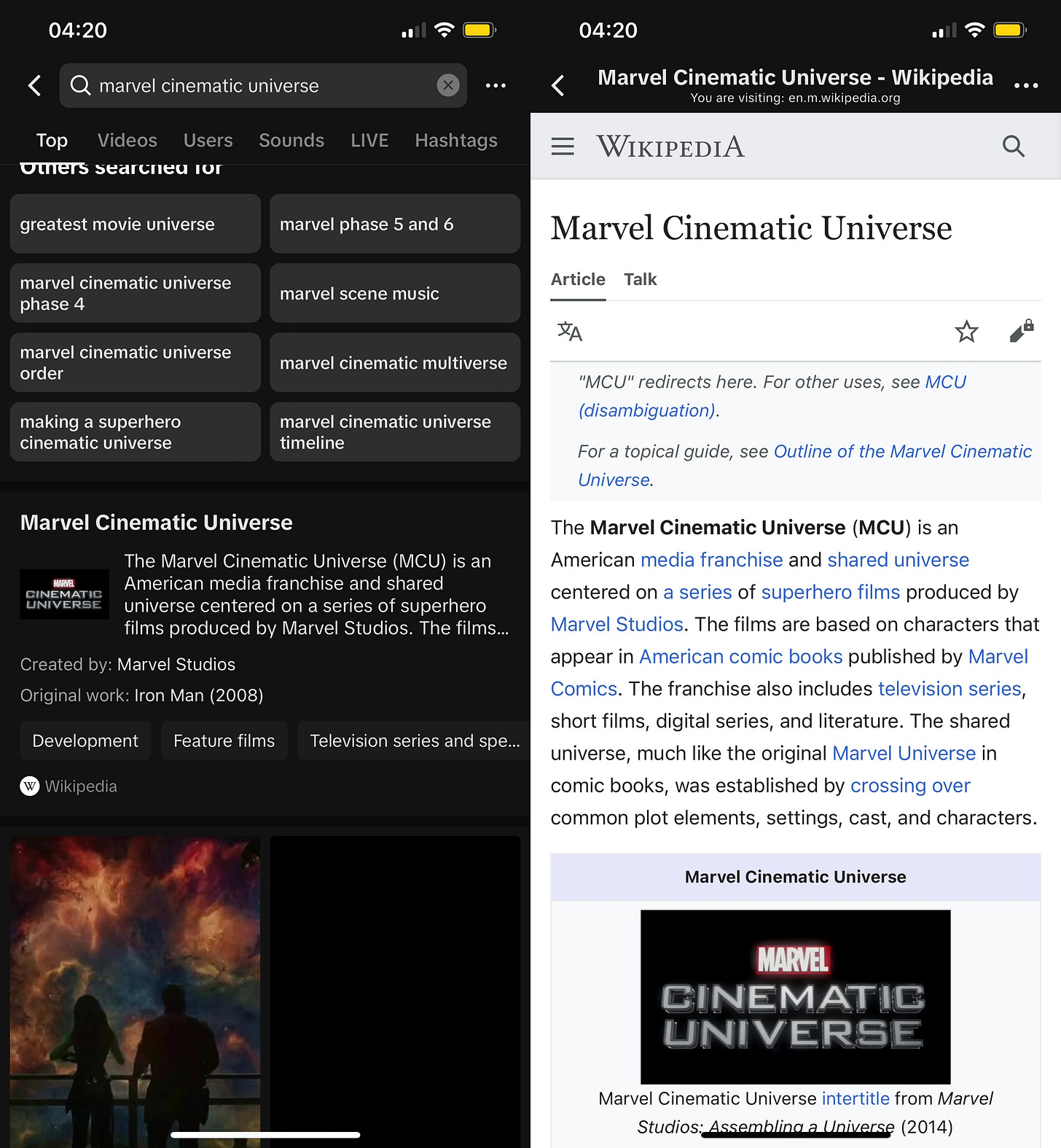Follow the 'media franchise' link
This screenshot has width=1061, height=1148.
[712, 560]
